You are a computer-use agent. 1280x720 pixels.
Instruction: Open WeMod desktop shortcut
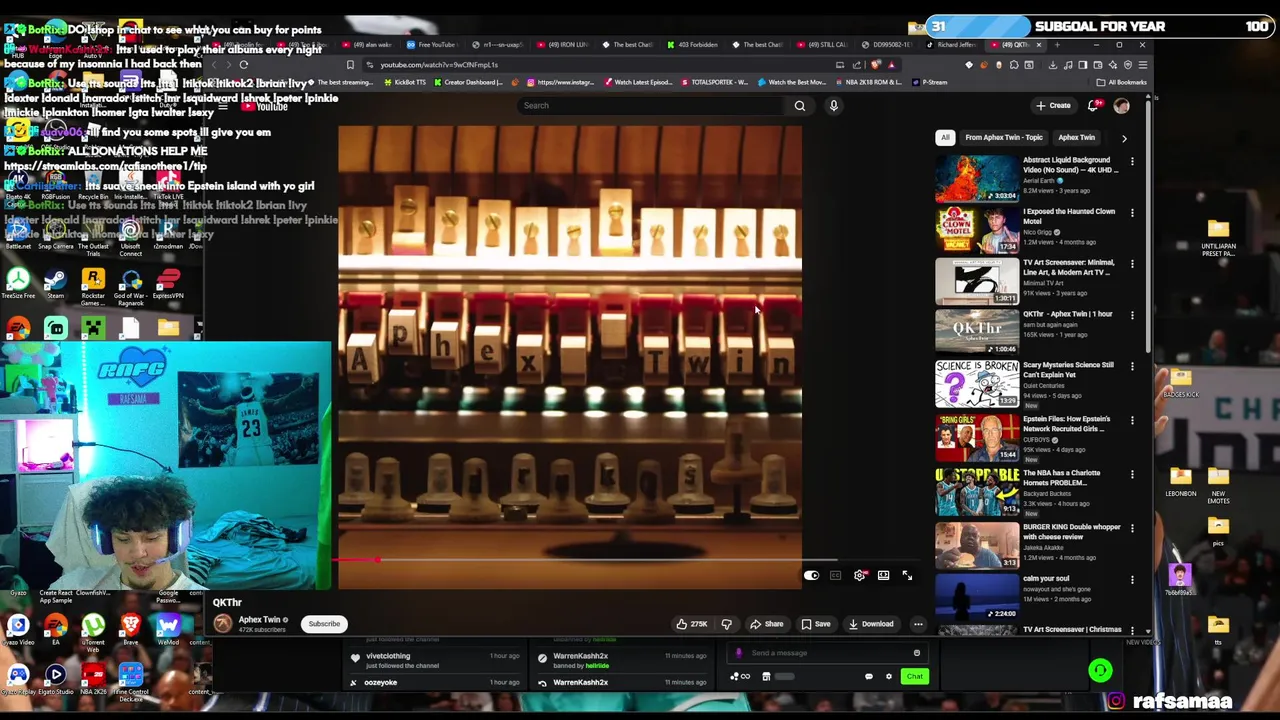[x=168, y=630]
